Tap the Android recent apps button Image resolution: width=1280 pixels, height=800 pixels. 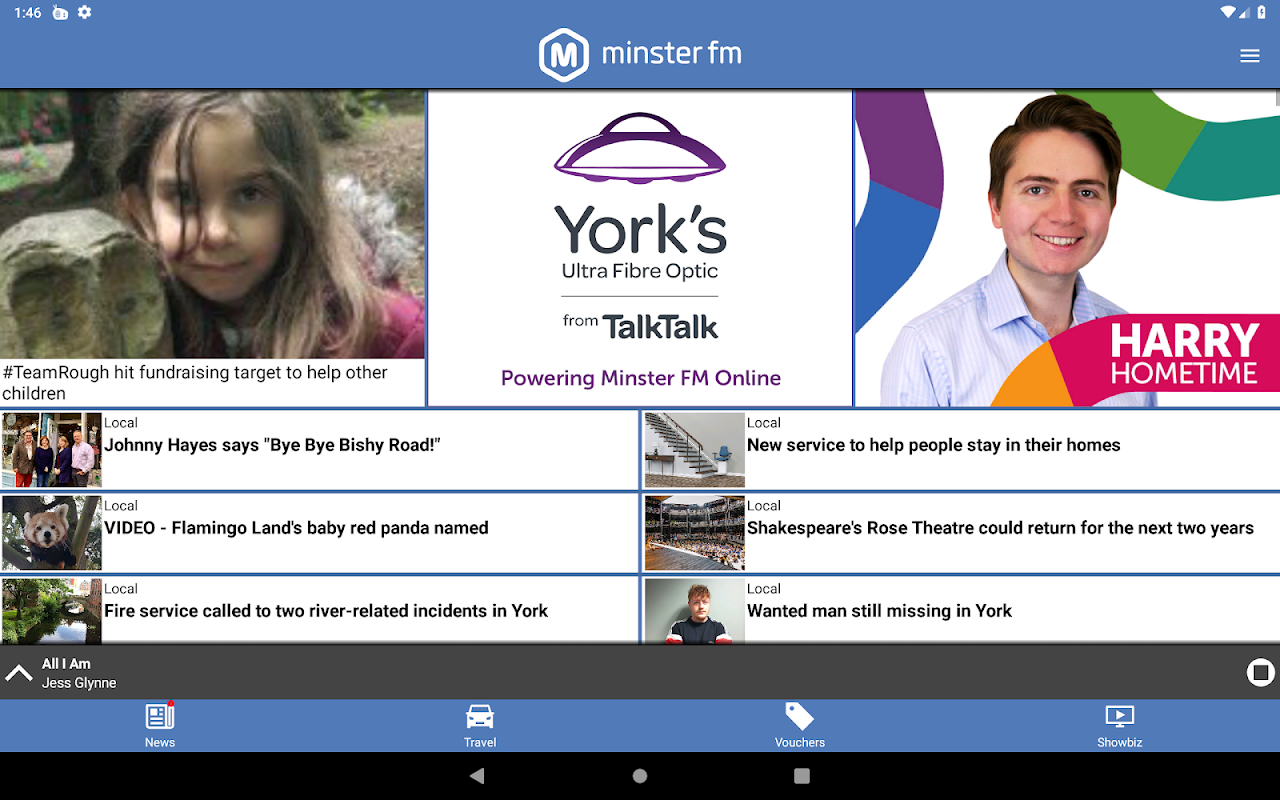click(x=801, y=776)
